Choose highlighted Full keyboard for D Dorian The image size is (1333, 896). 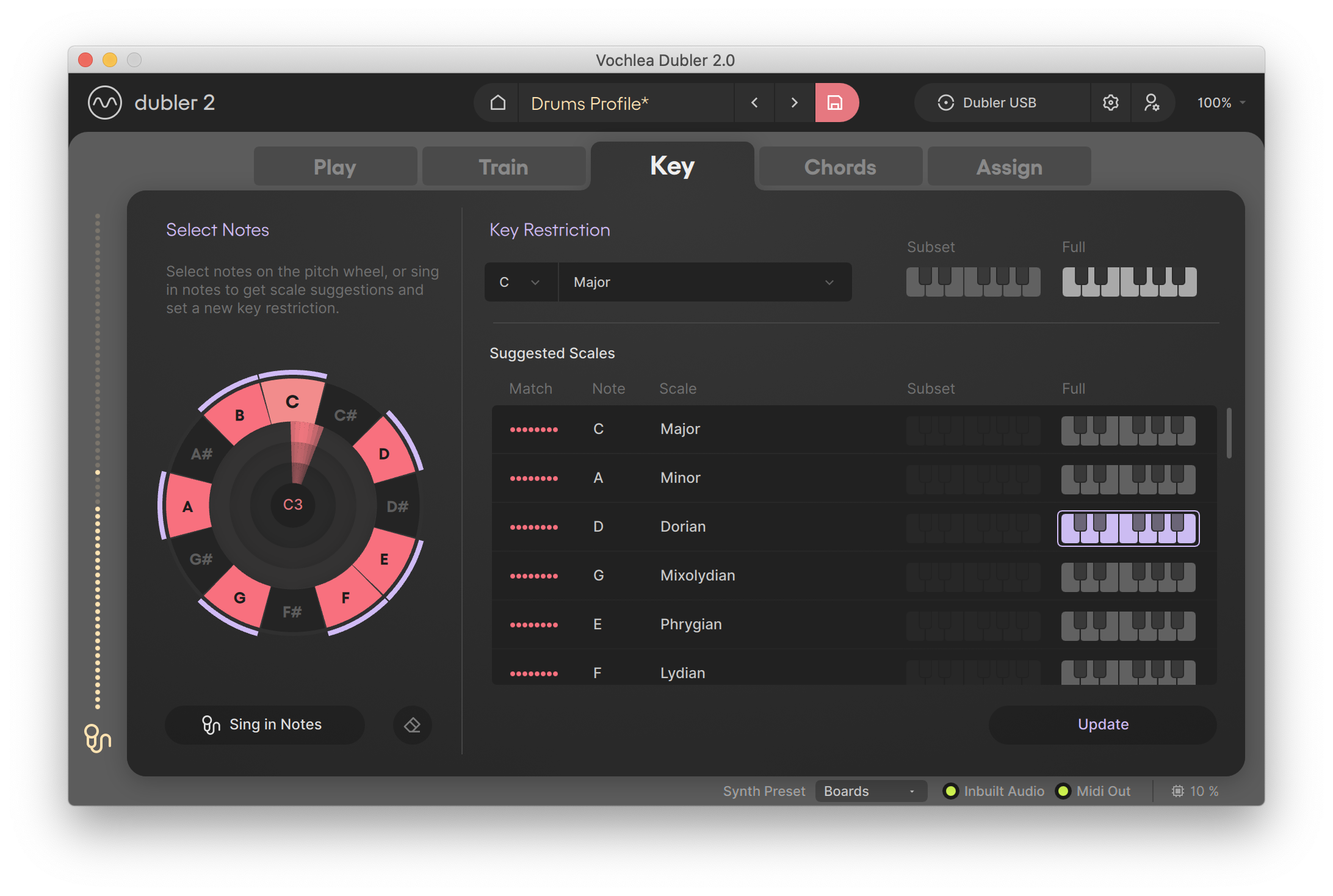coord(1128,528)
